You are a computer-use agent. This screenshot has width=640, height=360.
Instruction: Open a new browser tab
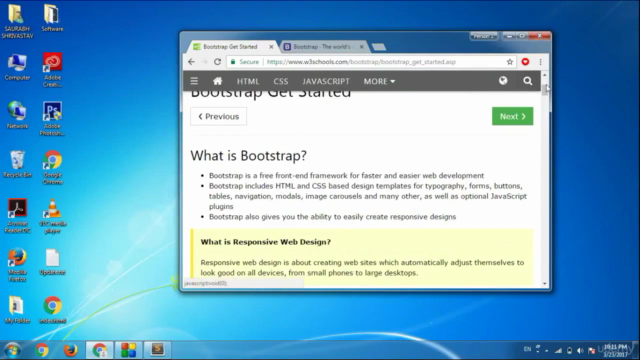[379, 47]
